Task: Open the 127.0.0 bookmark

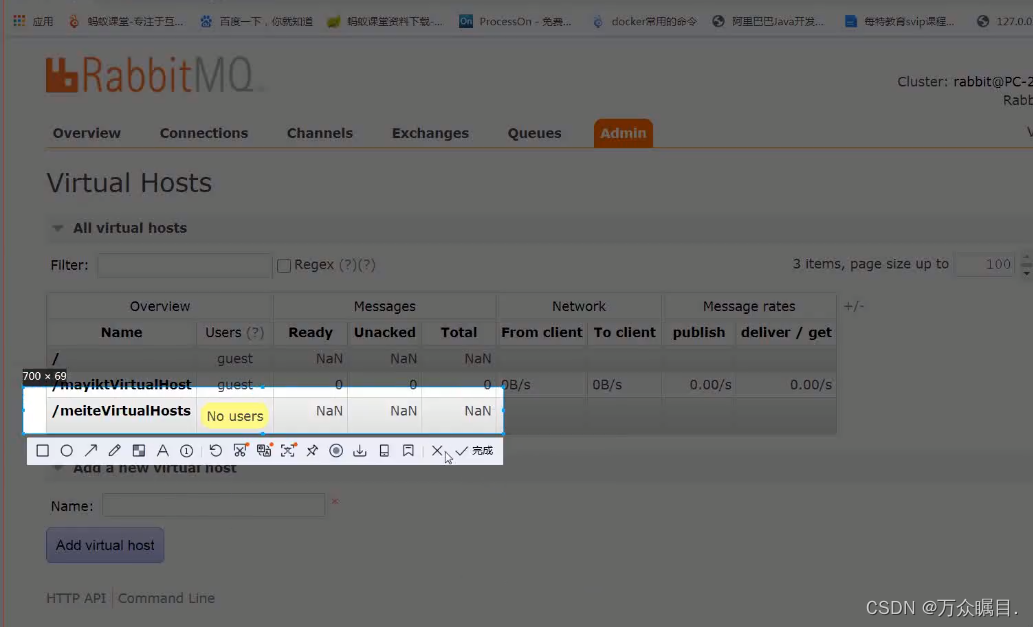Action: pyautogui.click(x=1004, y=21)
